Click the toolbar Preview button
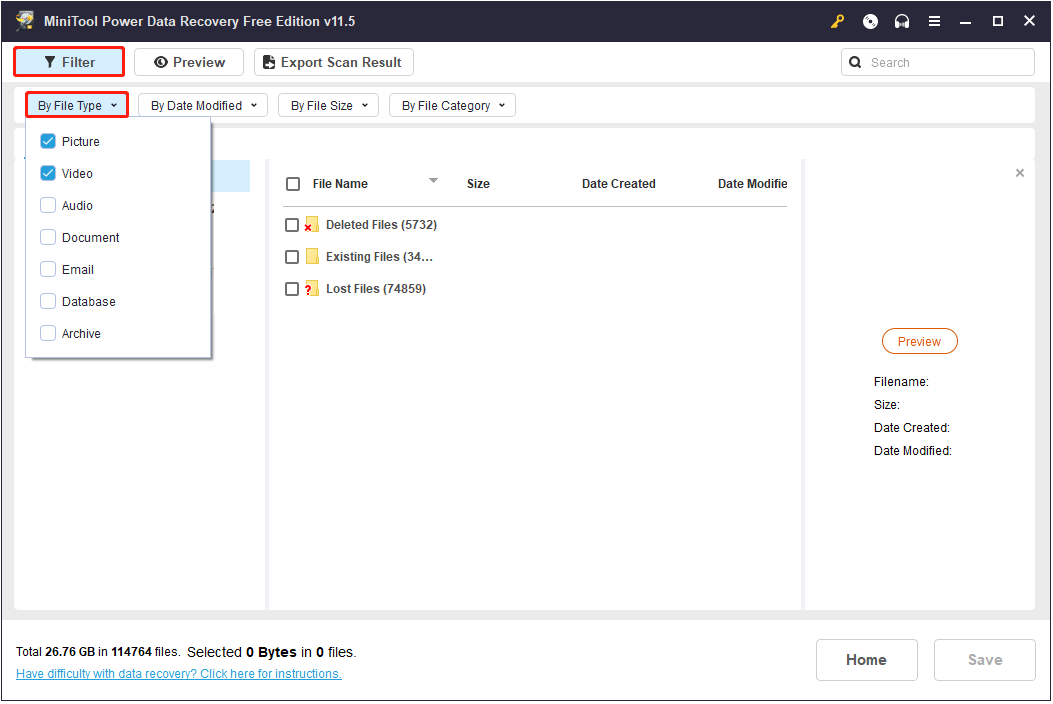This screenshot has width=1053, height=704. [x=189, y=62]
